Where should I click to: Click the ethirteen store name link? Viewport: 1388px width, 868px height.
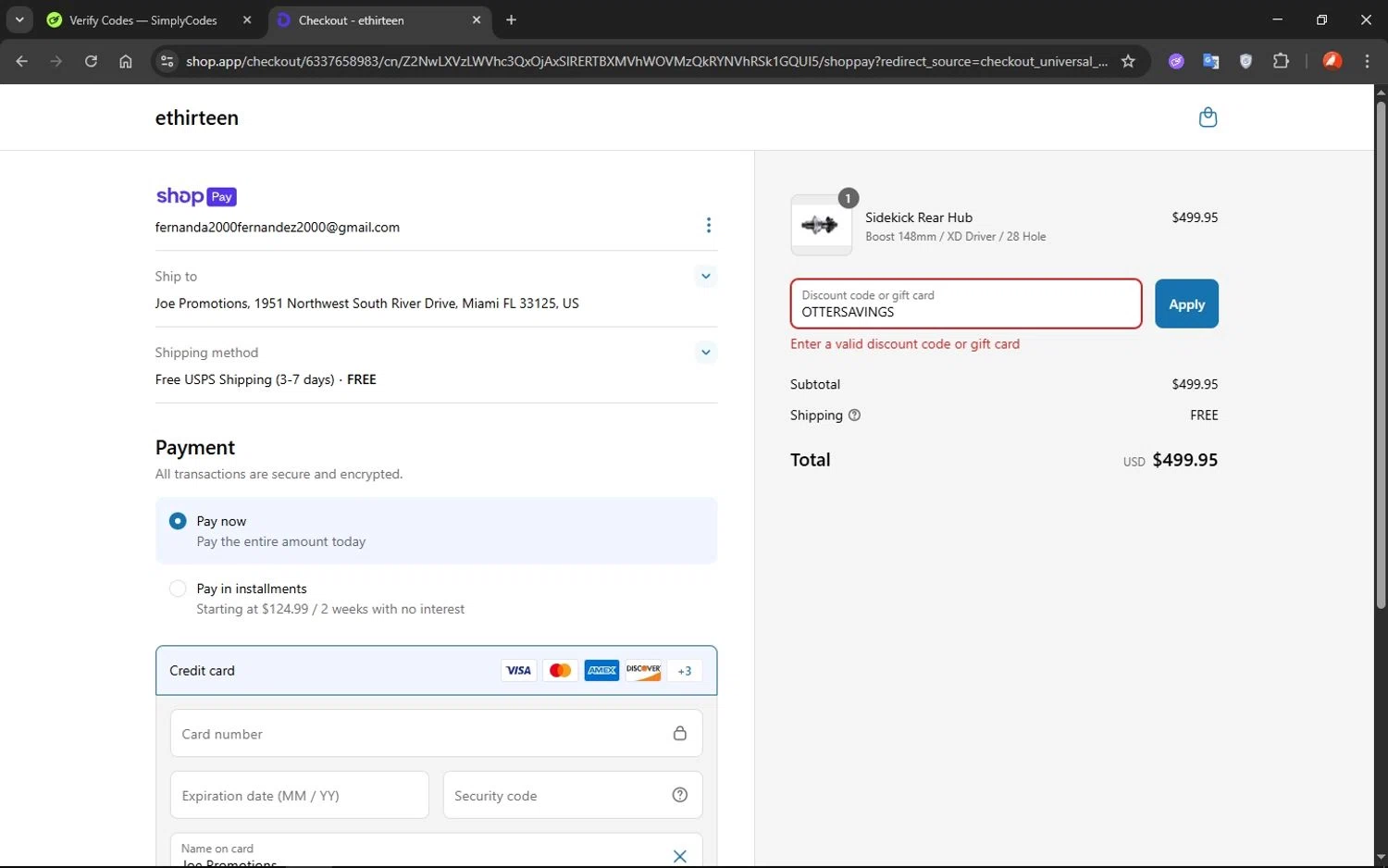pyautogui.click(x=197, y=118)
